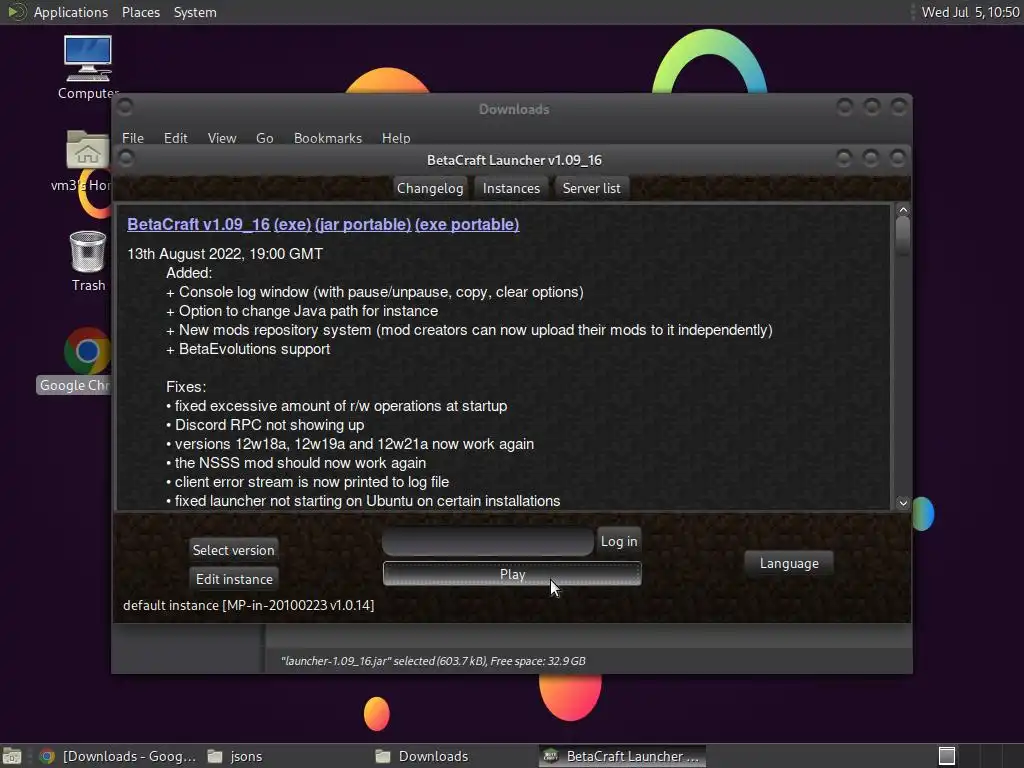Viewport: 1024px width, 768px height.
Task: Click the Downloads window title bar
Action: [513, 109]
